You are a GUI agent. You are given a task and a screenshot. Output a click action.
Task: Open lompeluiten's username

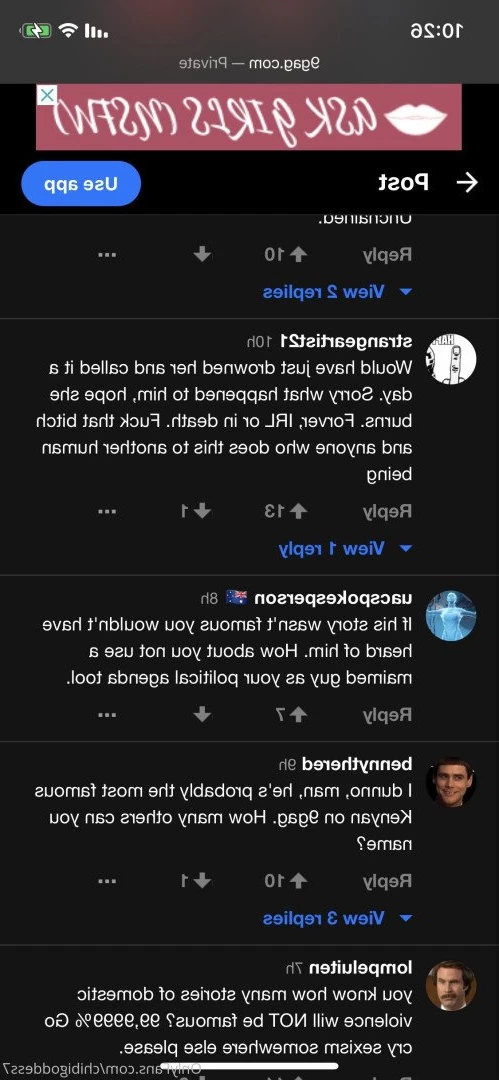[360, 968]
